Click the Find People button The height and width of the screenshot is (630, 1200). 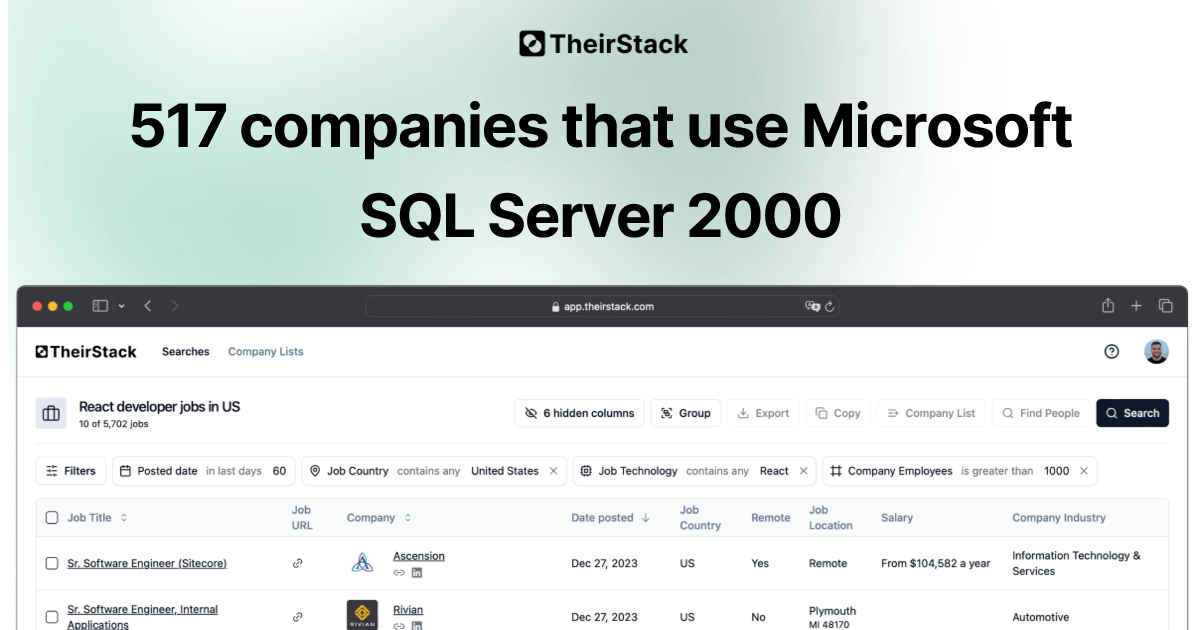(x=1040, y=413)
